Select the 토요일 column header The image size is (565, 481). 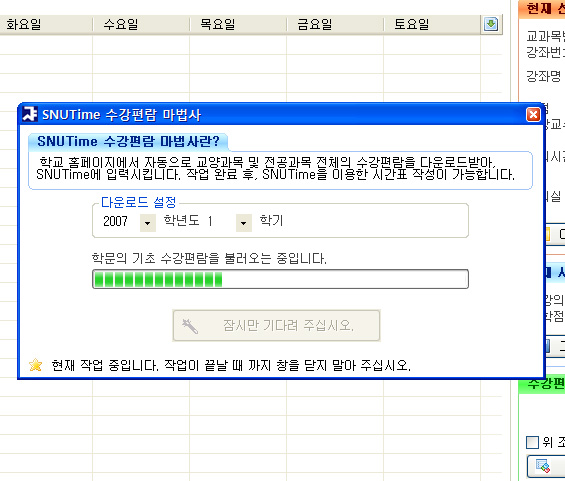coord(432,25)
